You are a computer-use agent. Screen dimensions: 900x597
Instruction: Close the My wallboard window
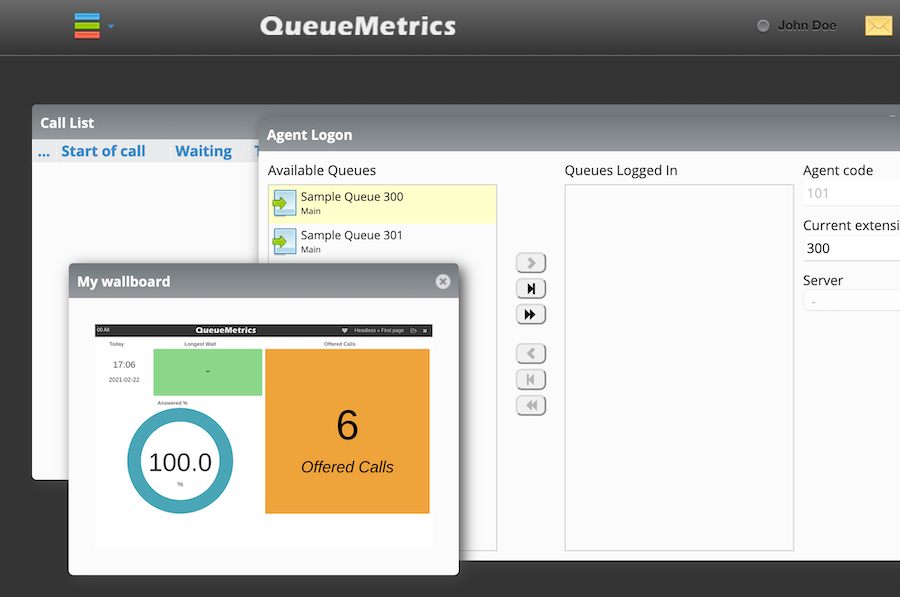coord(443,282)
